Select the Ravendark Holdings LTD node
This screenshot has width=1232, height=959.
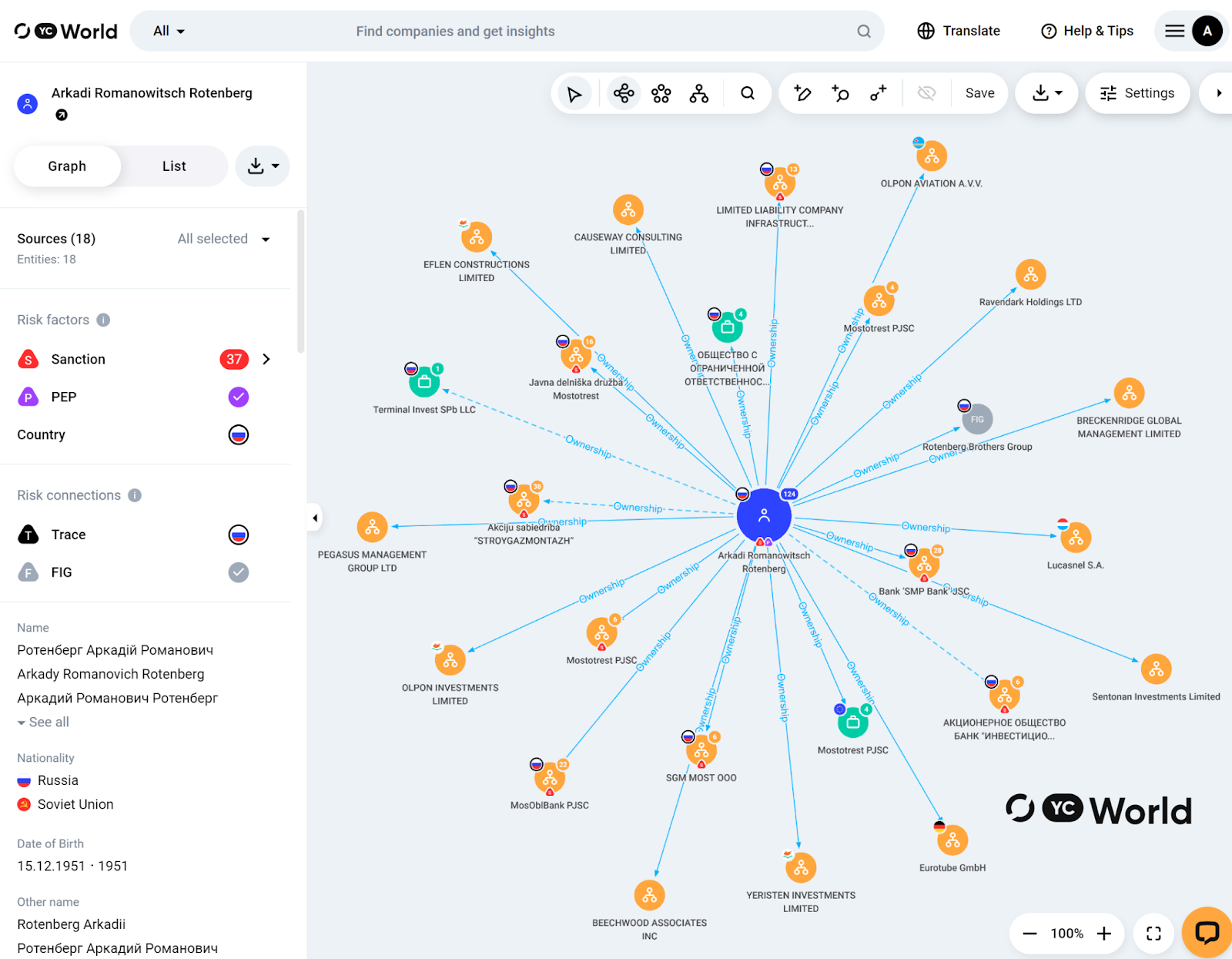[x=1031, y=275]
